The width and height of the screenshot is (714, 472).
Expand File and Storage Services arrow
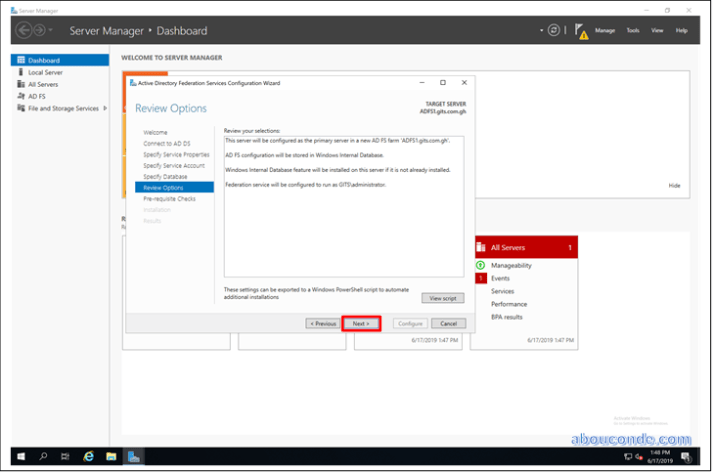click(104, 108)
